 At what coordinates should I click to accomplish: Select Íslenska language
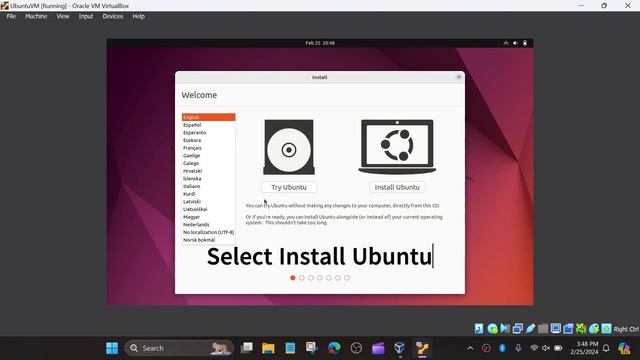click(209, 178)
